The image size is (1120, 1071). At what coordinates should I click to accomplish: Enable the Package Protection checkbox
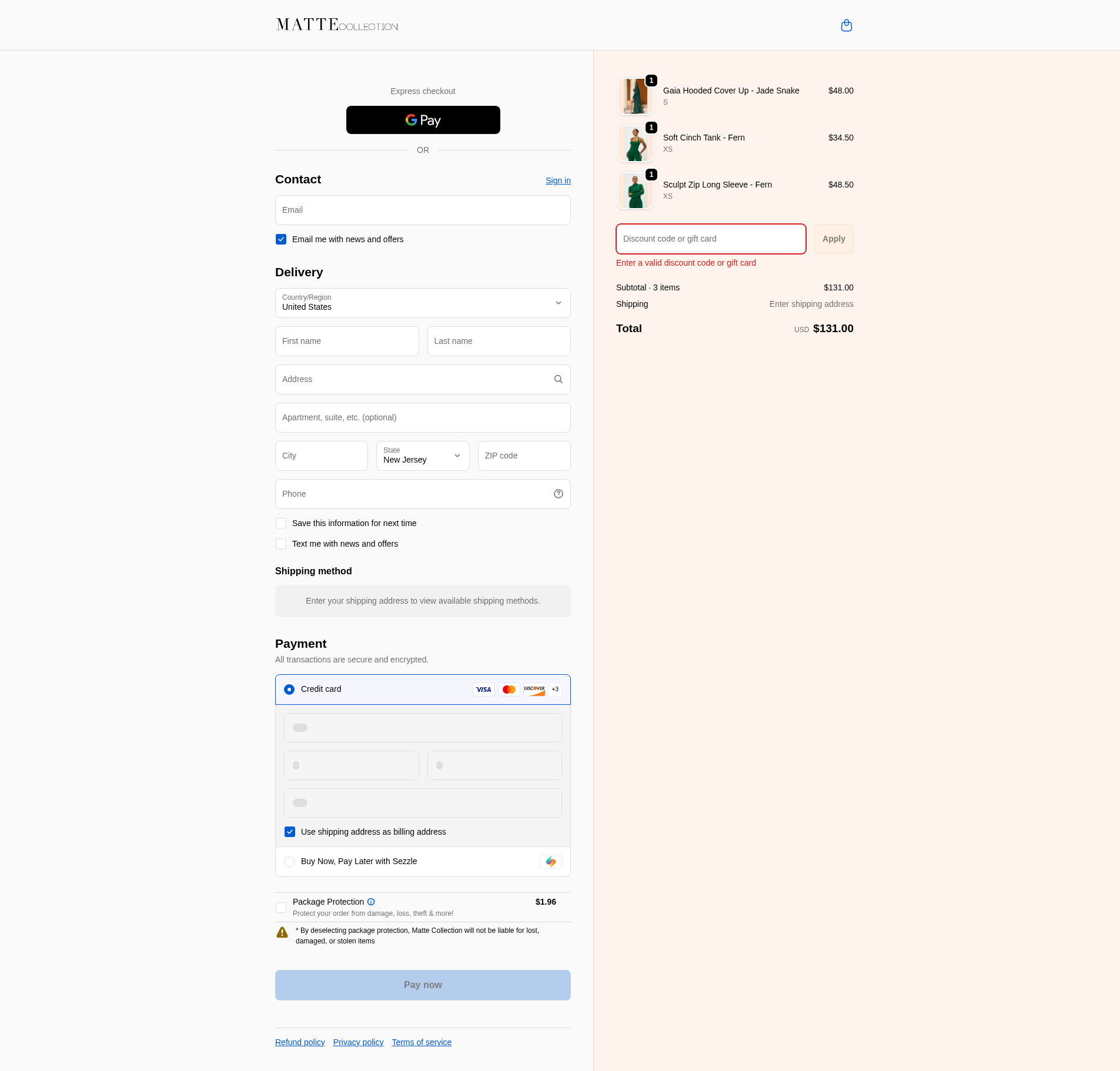pos(281,908)
